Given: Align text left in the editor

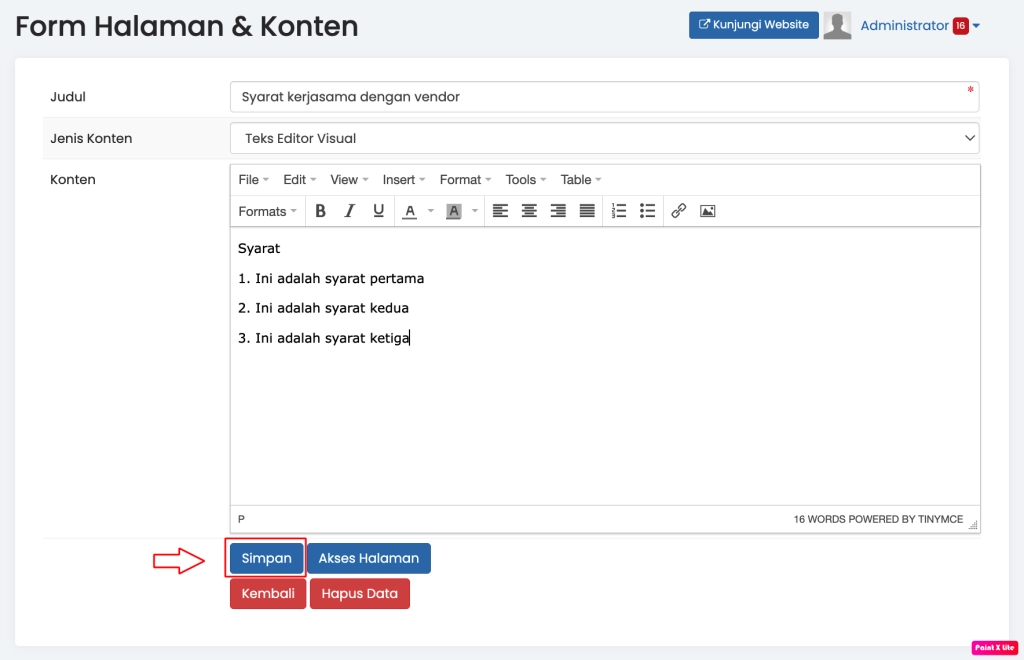Looking at the screenshot, I should click(500, 211).
